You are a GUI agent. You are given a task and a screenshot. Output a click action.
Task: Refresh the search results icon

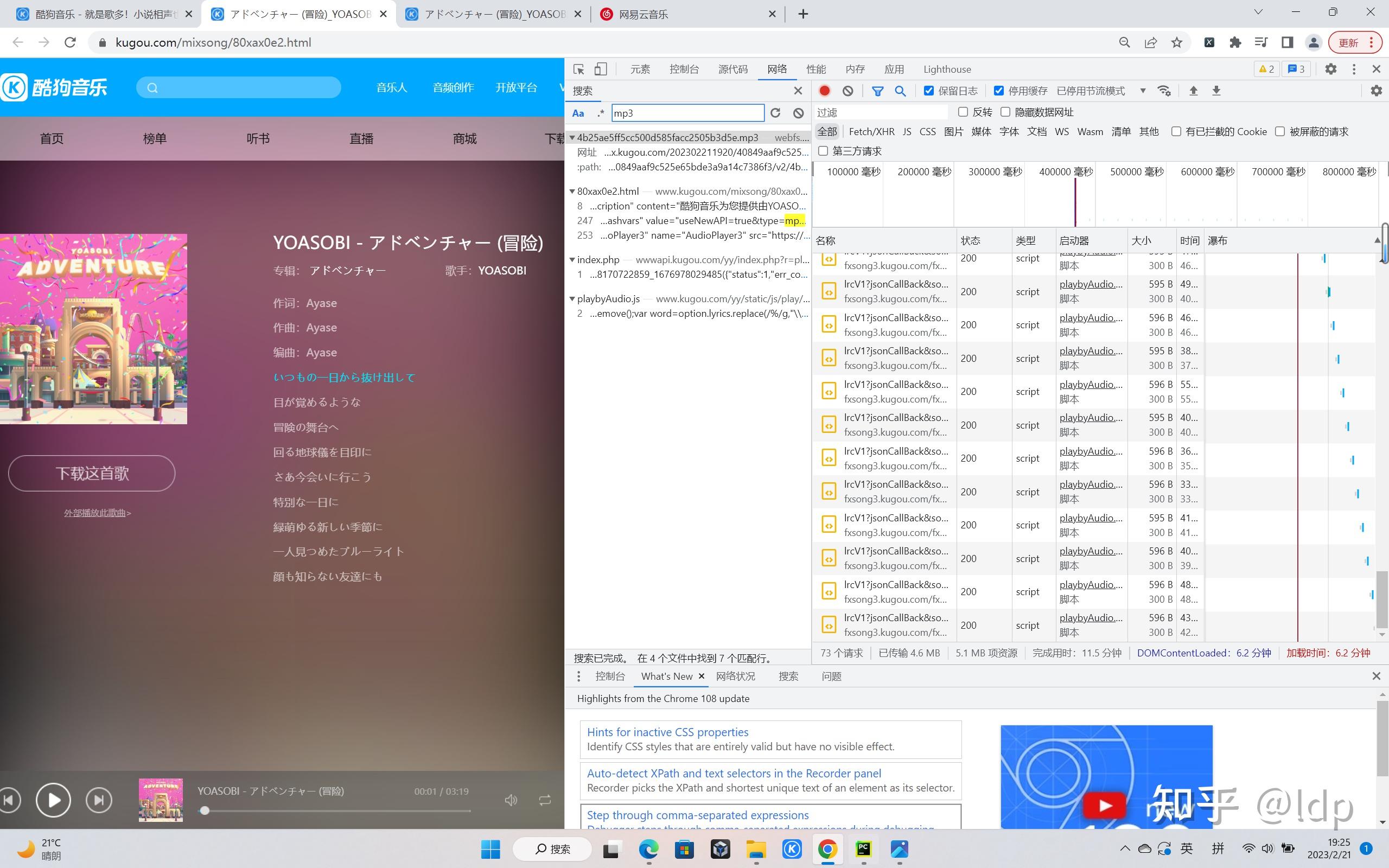pyautogui.click(x=775, y=113)
